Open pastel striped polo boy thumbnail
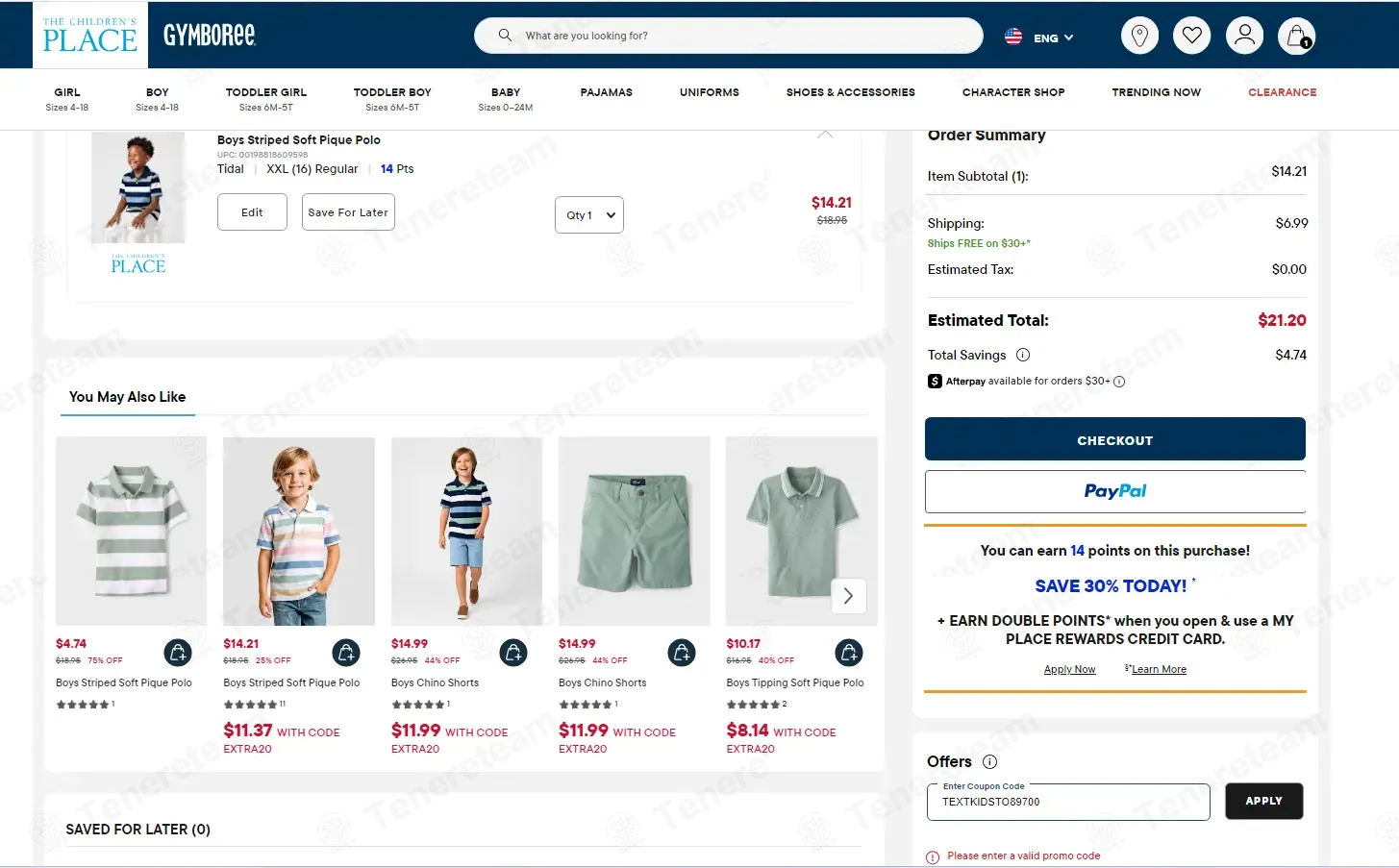The height and width of the screenshot is (868, 1399). pyautogui.click(x=299, y=532)
